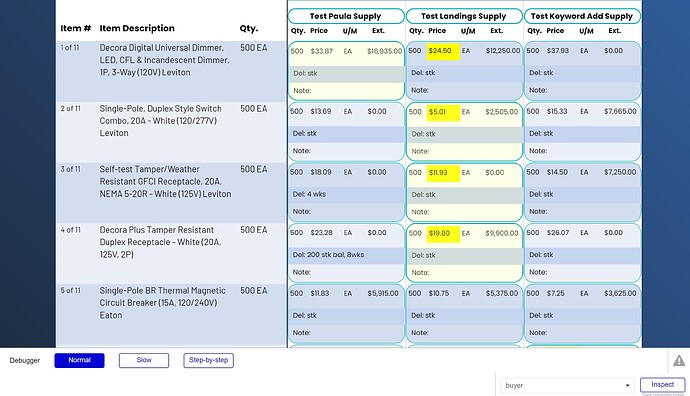690x396 pixels.
Task: Click price $14.50 in Keyword Add Supply
Action: coord(557,172)
